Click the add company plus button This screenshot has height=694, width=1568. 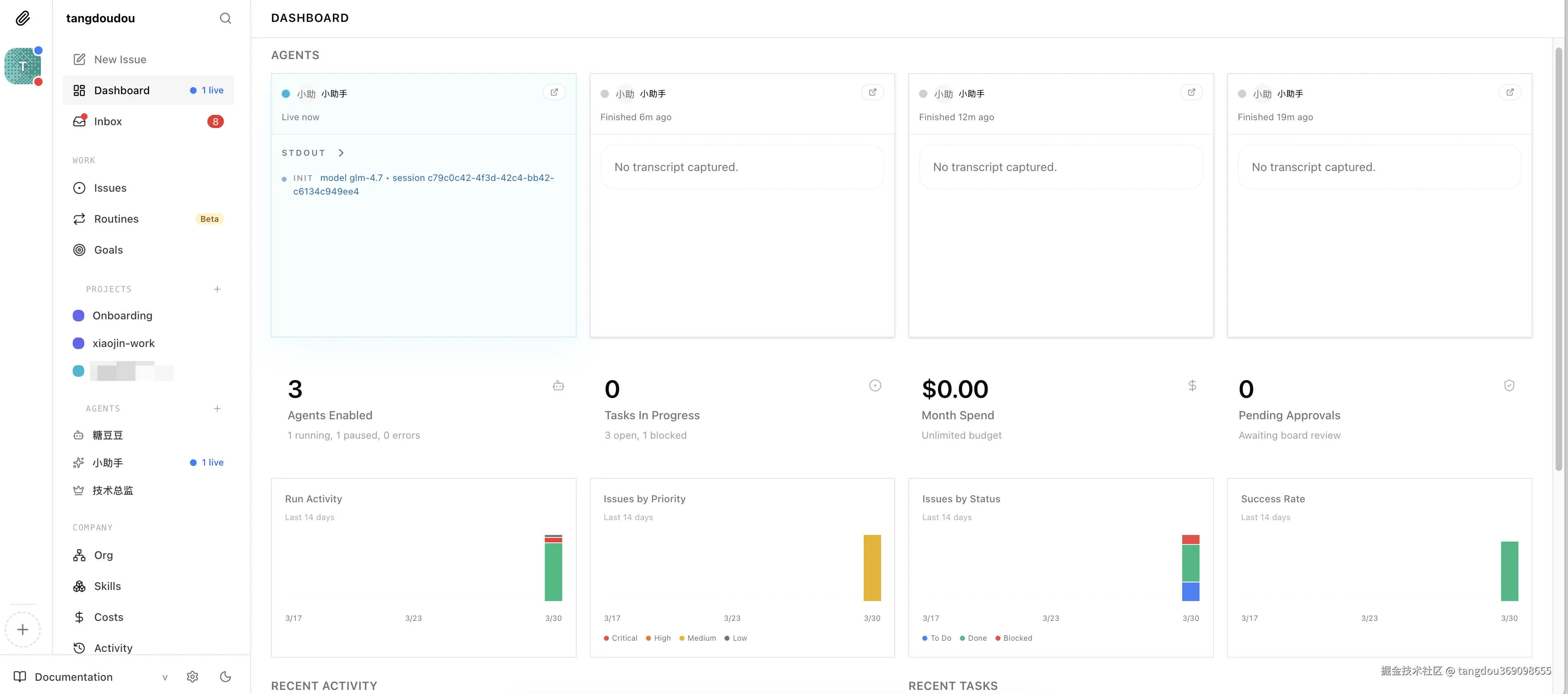point(23,630)
